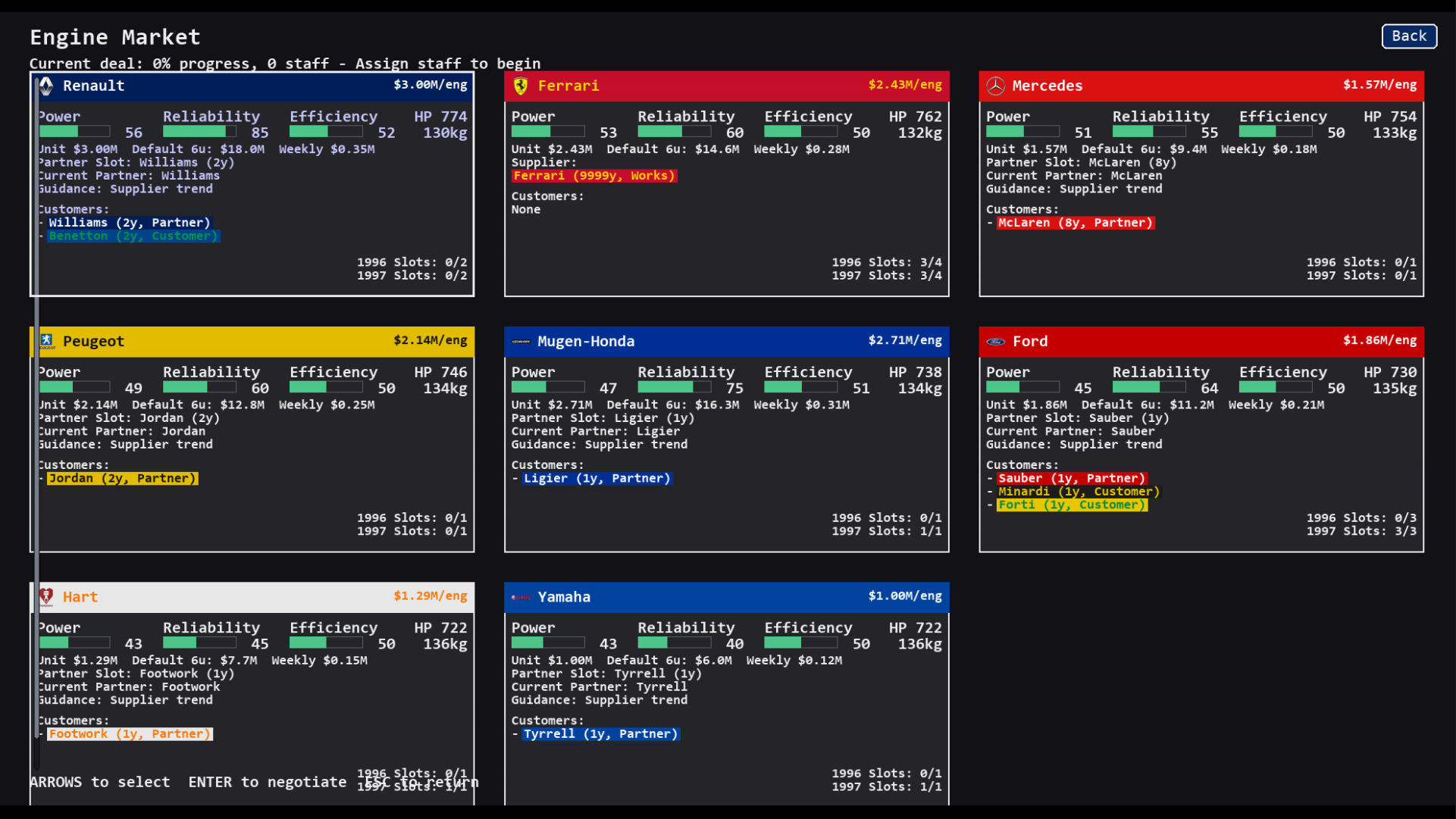Click Mercedes' $1.57M/eng price
Image resolution: width=1456 pixels, height=819 pixels.
click(1379, 85)
